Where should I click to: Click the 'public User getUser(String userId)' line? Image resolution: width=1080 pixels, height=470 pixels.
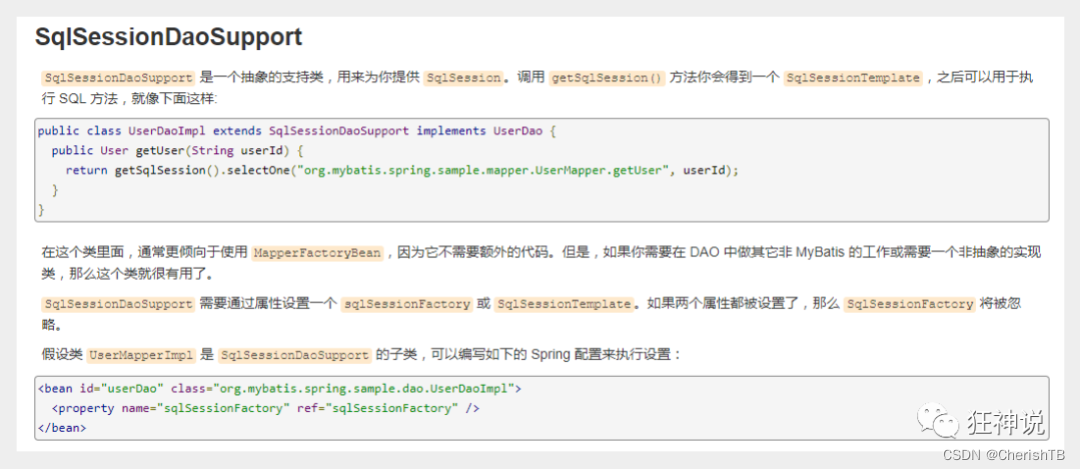coord(178,150)
